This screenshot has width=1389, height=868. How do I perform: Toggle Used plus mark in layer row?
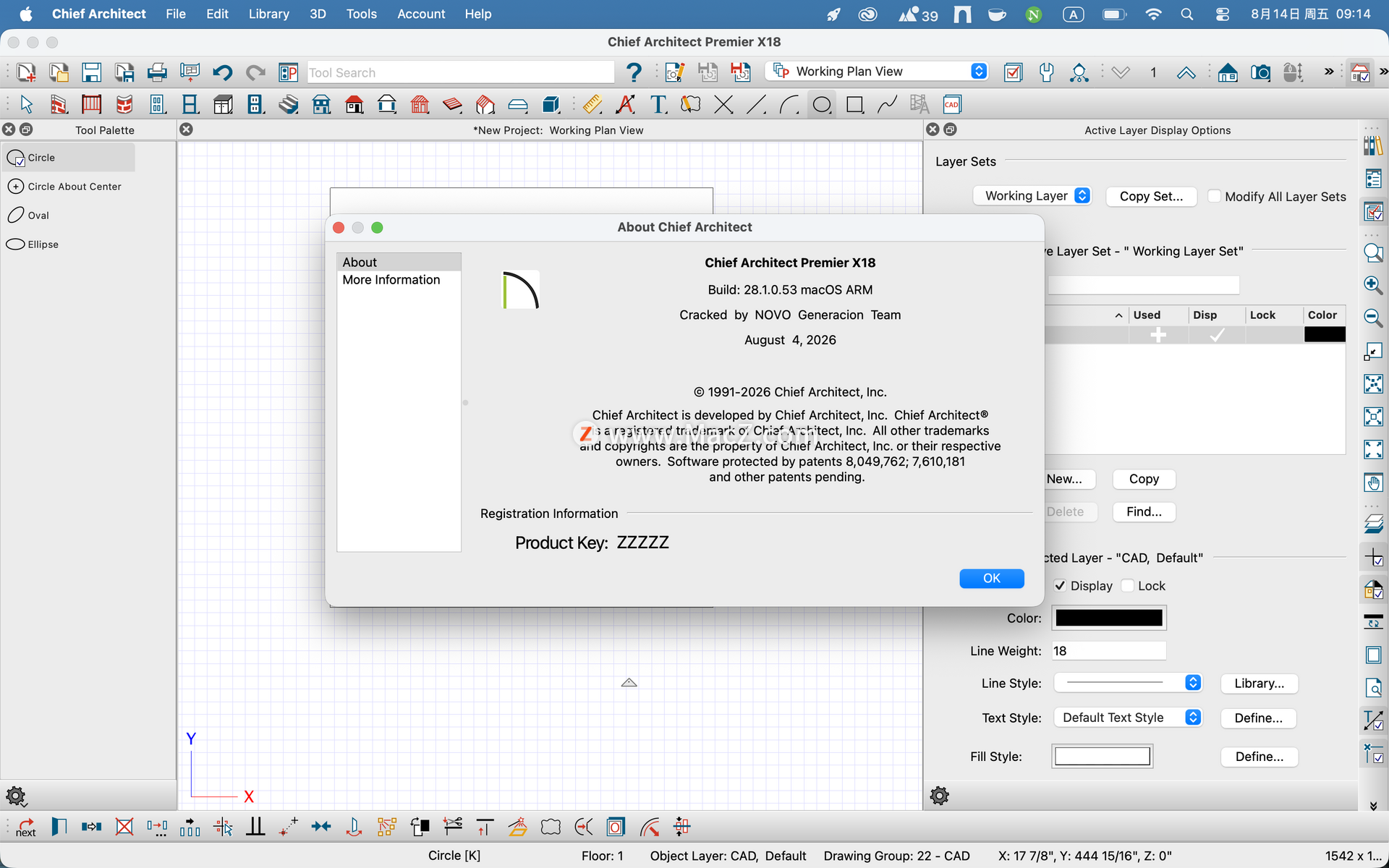[x=1158, y=335]
